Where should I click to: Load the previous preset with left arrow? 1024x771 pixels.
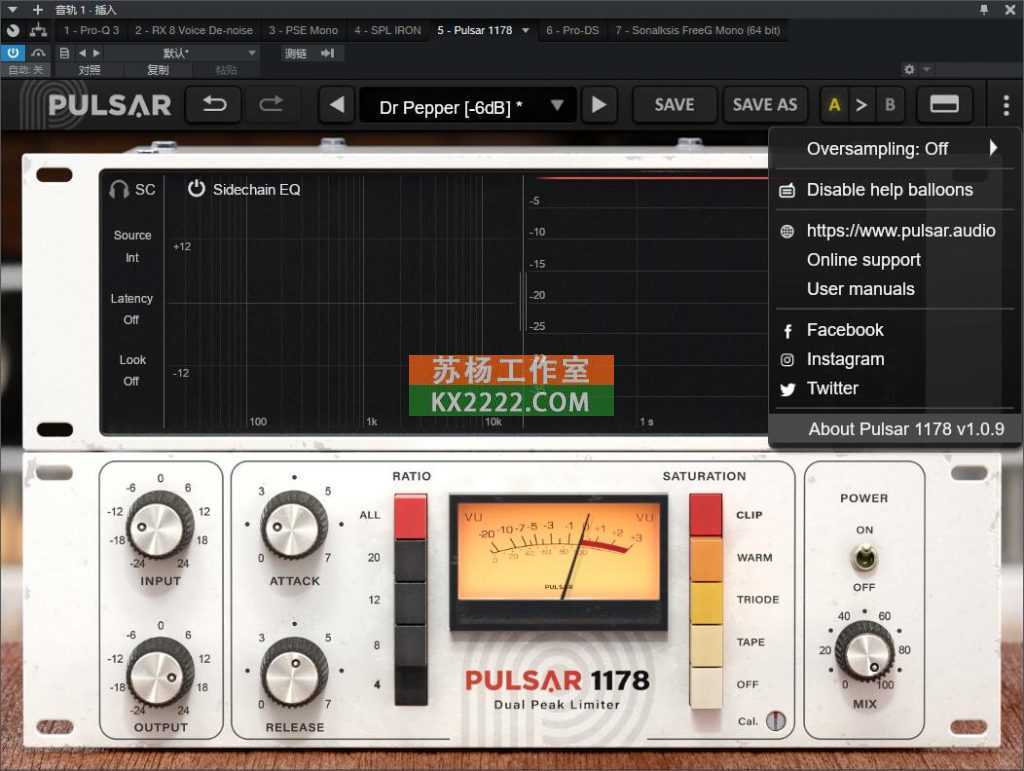pos(337,104)
